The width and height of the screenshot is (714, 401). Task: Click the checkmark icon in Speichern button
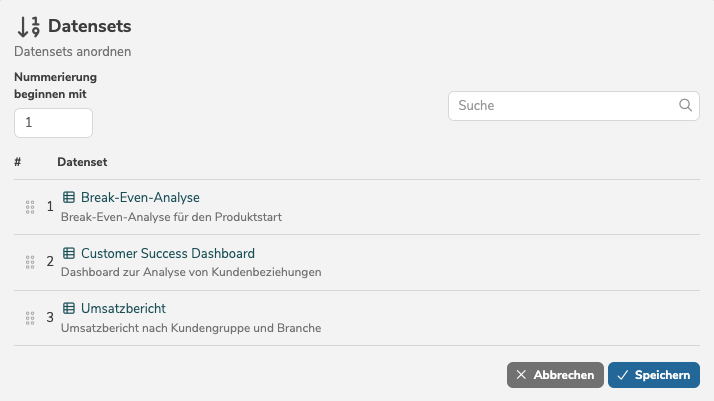[x=622, y=375]
